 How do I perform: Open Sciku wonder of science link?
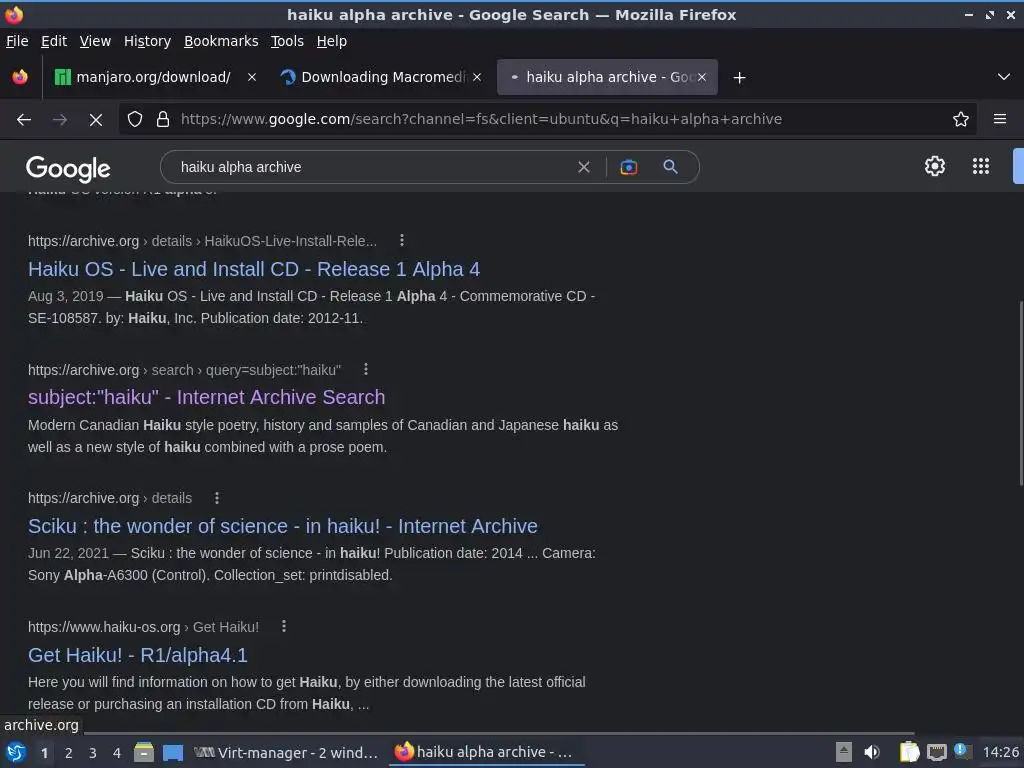tap(283, 526)
